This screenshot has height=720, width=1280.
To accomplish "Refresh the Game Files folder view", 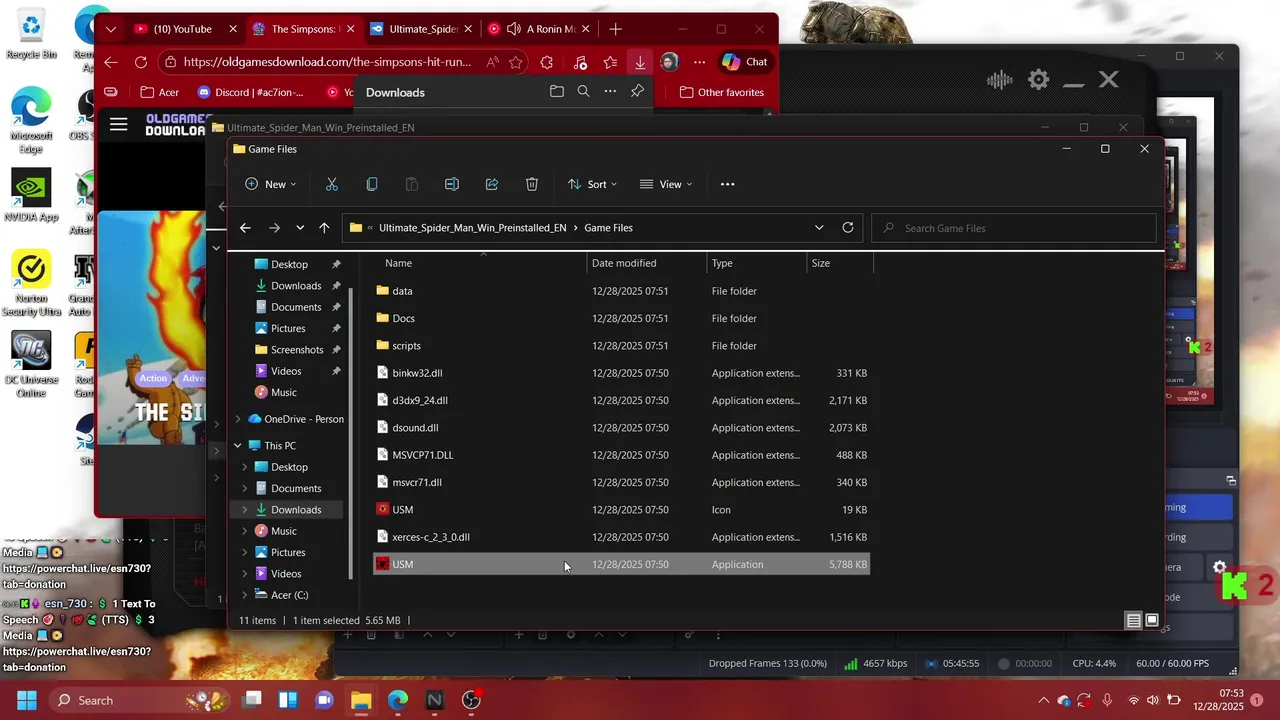I will (x=848, y=227).
